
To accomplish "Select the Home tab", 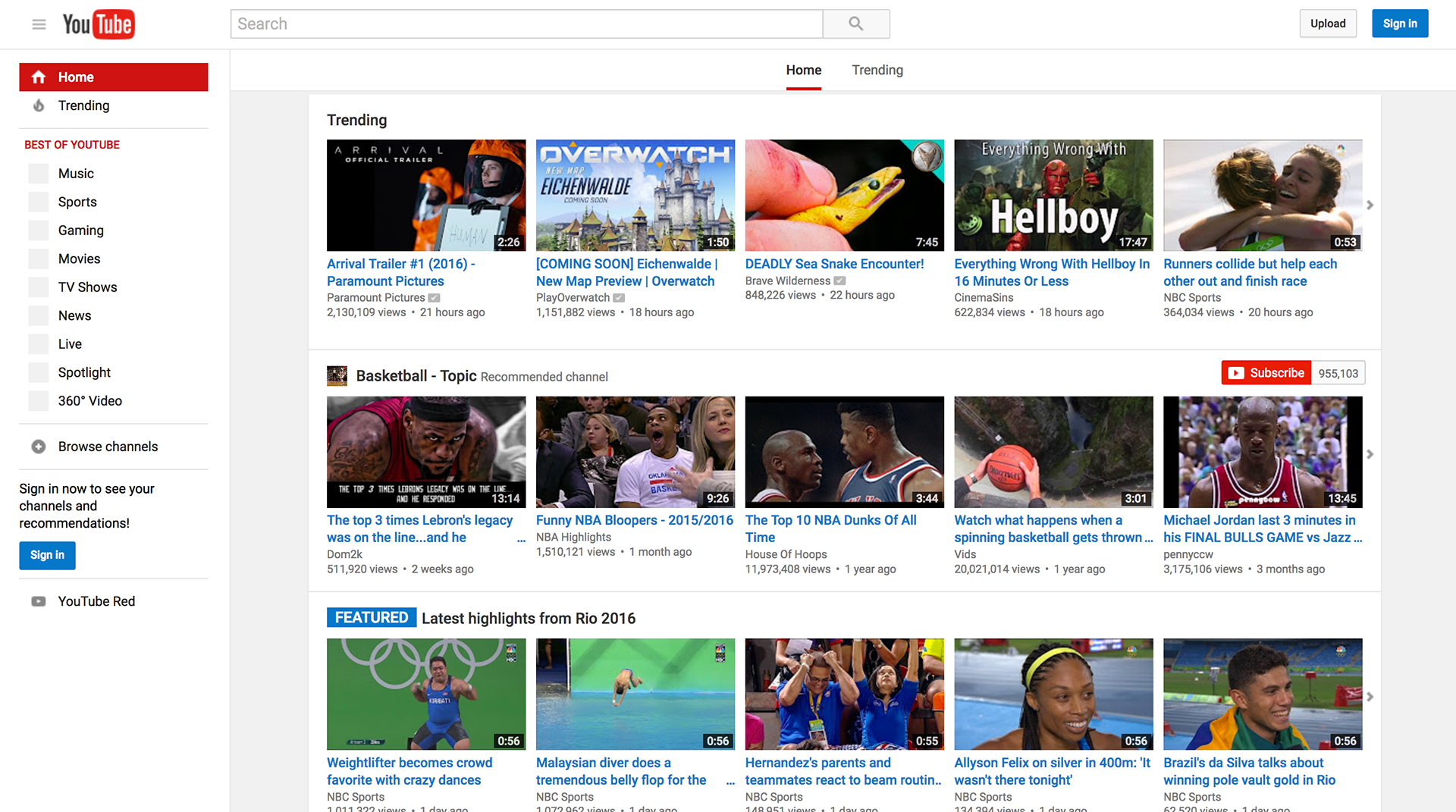I will (x=804, y=70).
